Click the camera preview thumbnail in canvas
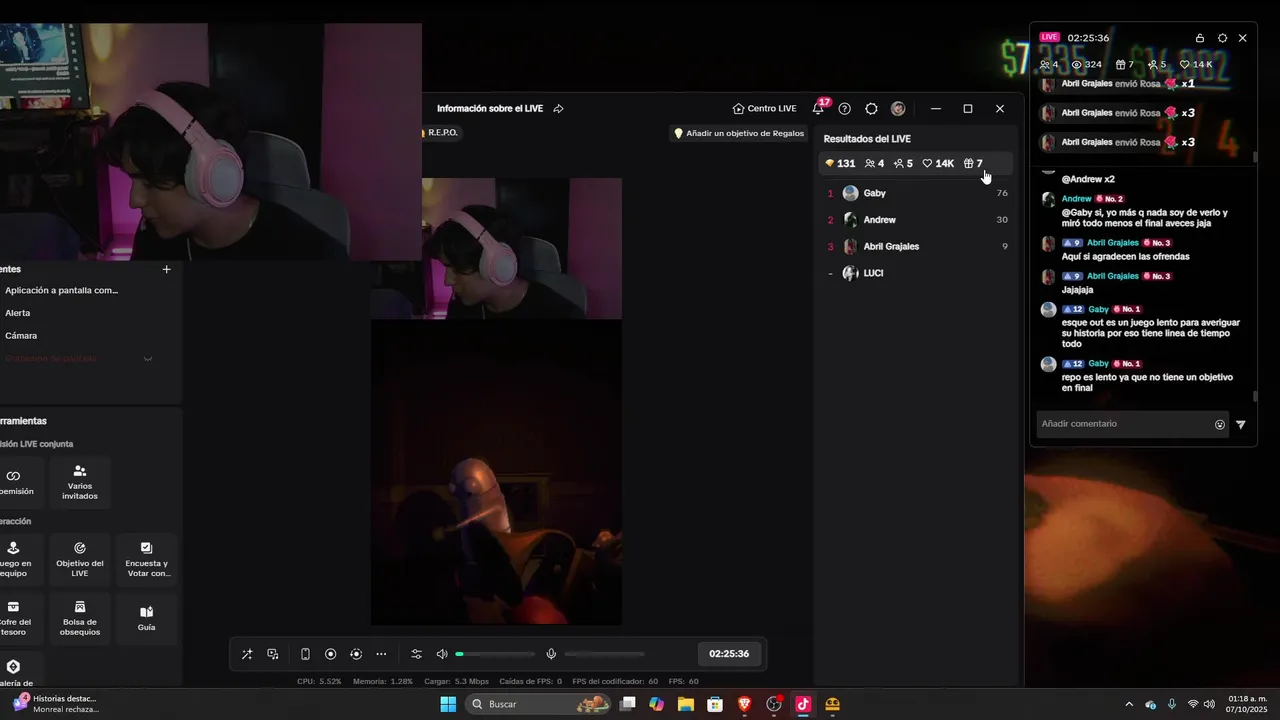 [x=496, y=249]
